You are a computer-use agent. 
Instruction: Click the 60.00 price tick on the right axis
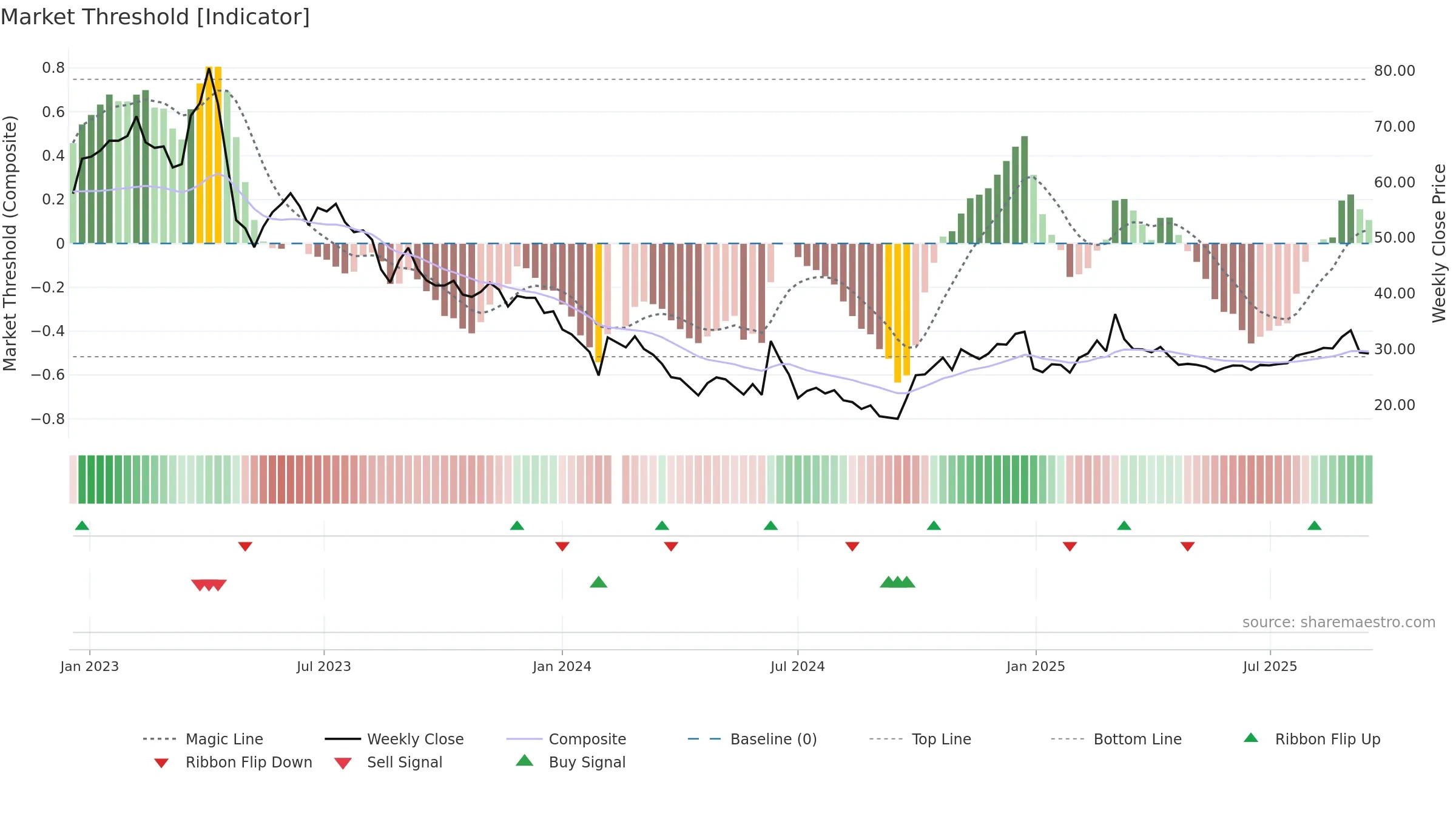pyautogui.click(x=1395, y=183)
